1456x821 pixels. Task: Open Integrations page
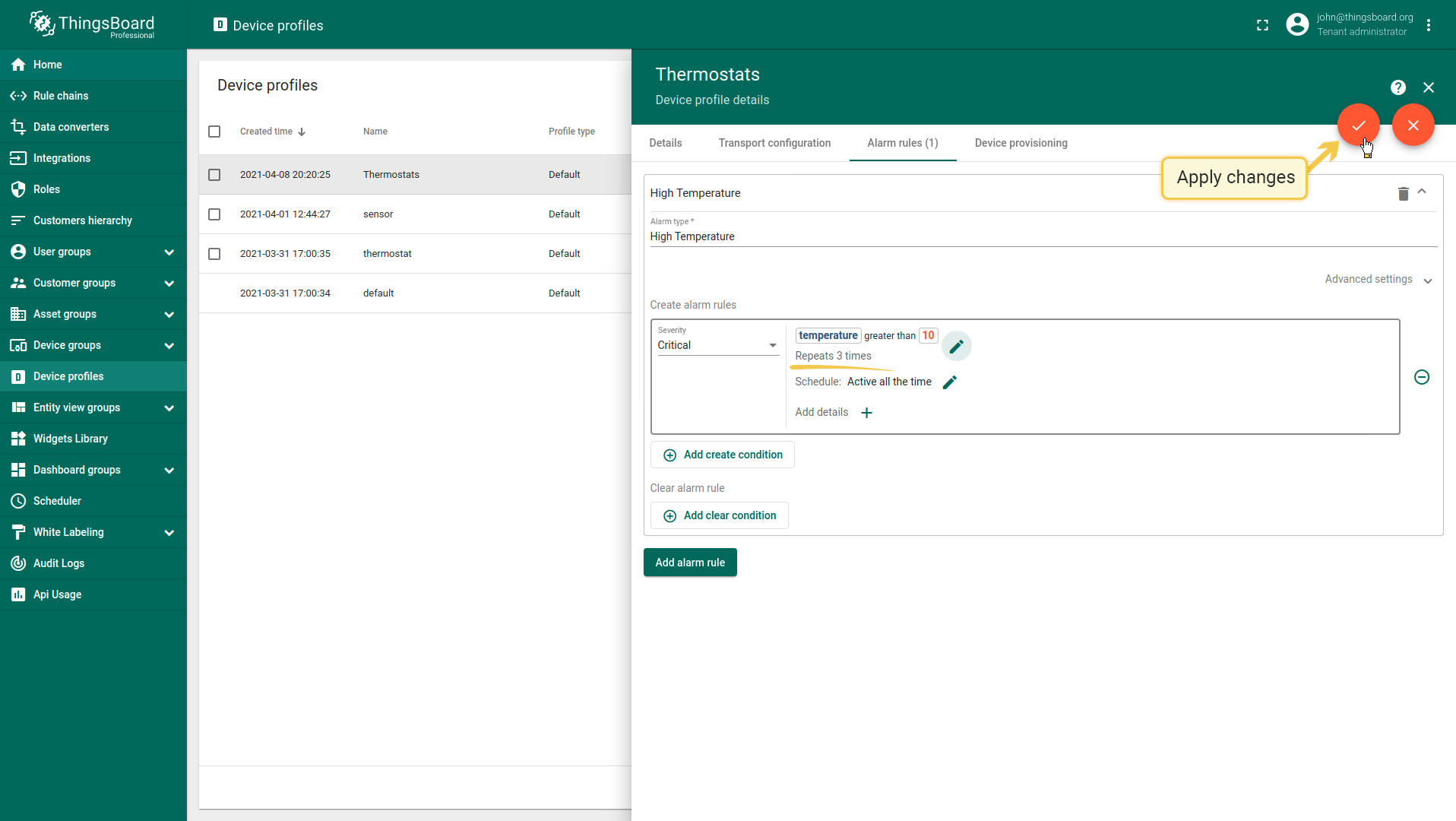pos(93,158)
